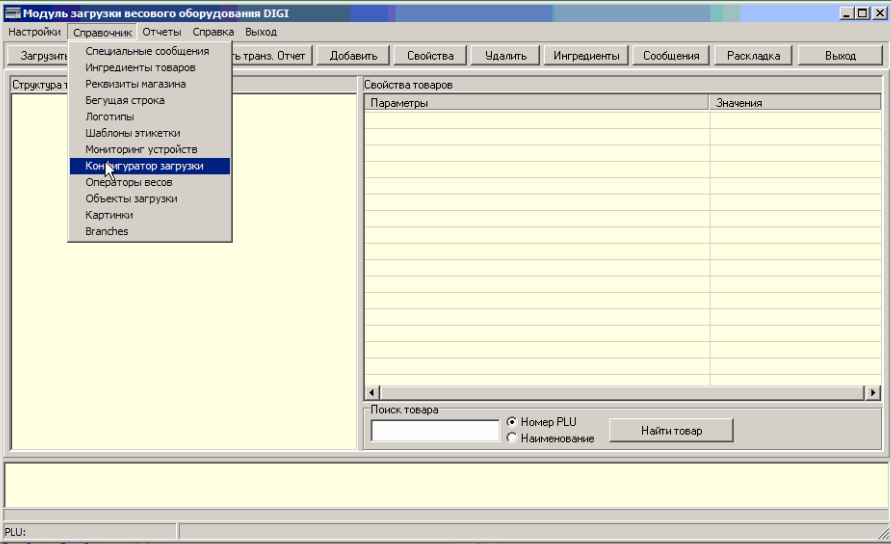Screen dimensions: 891x544
Task: Select Branches menu item
Action: pyautogui.click(x=149, y=231)
